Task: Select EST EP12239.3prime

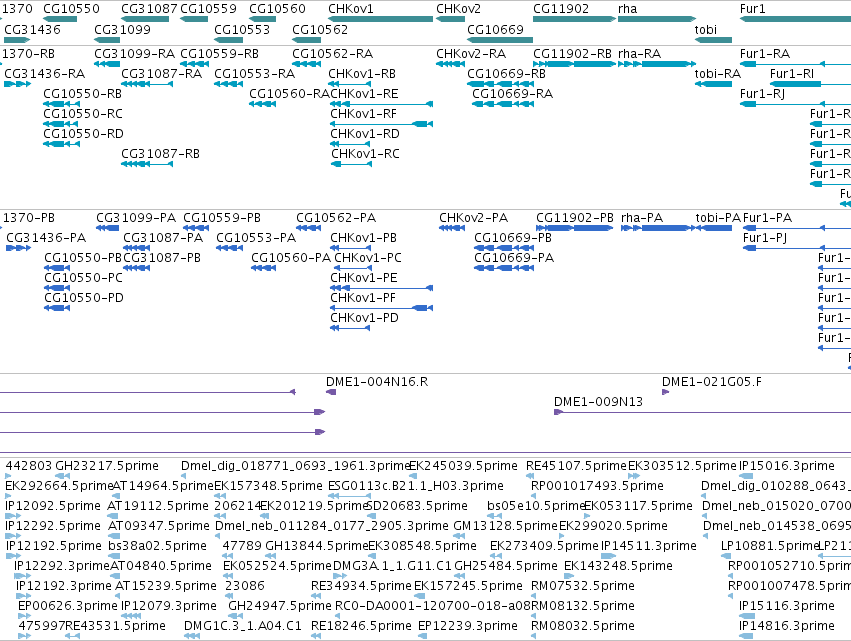Action: click(468, 626)
